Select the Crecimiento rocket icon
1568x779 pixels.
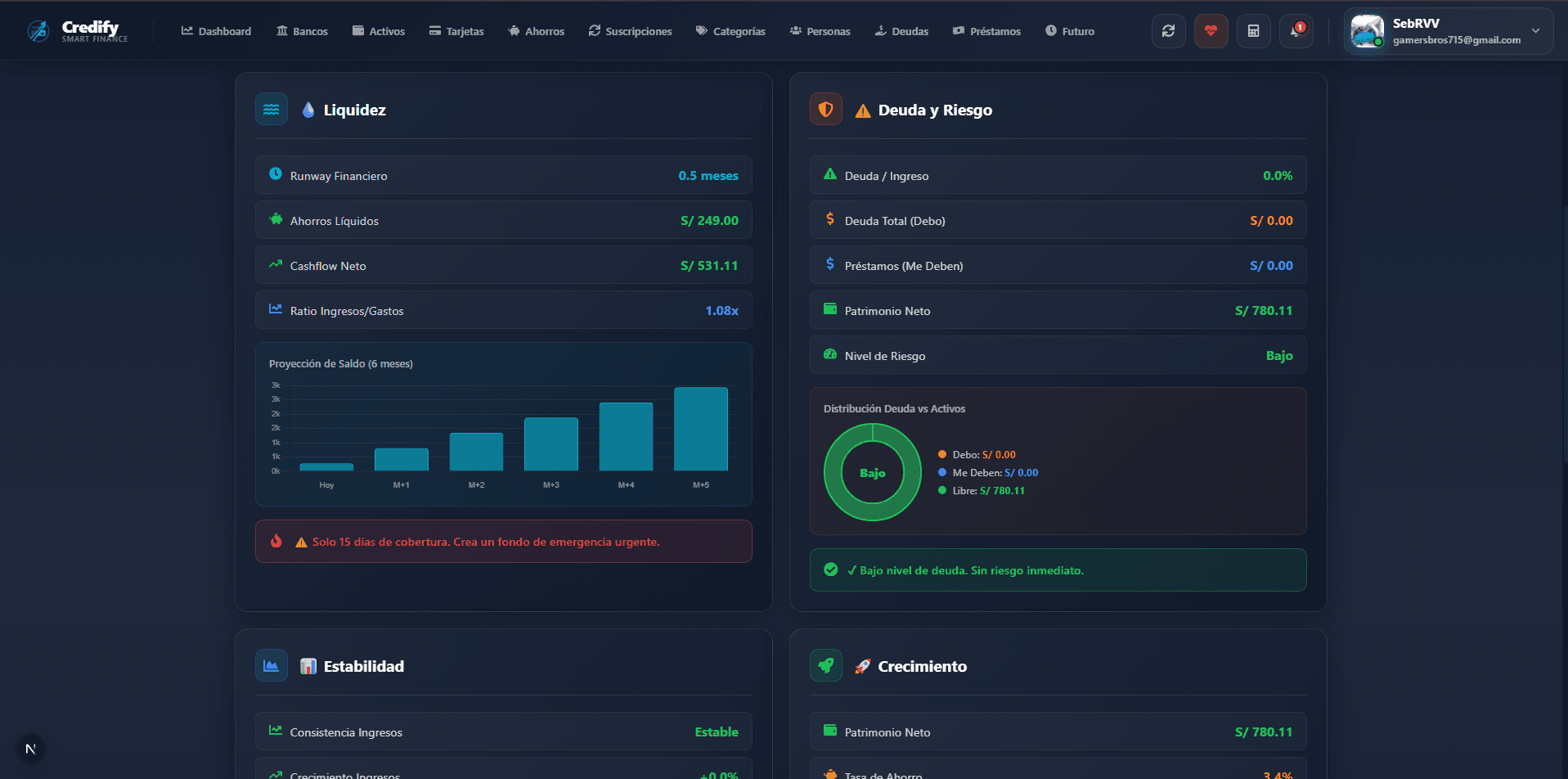[825, 665]
